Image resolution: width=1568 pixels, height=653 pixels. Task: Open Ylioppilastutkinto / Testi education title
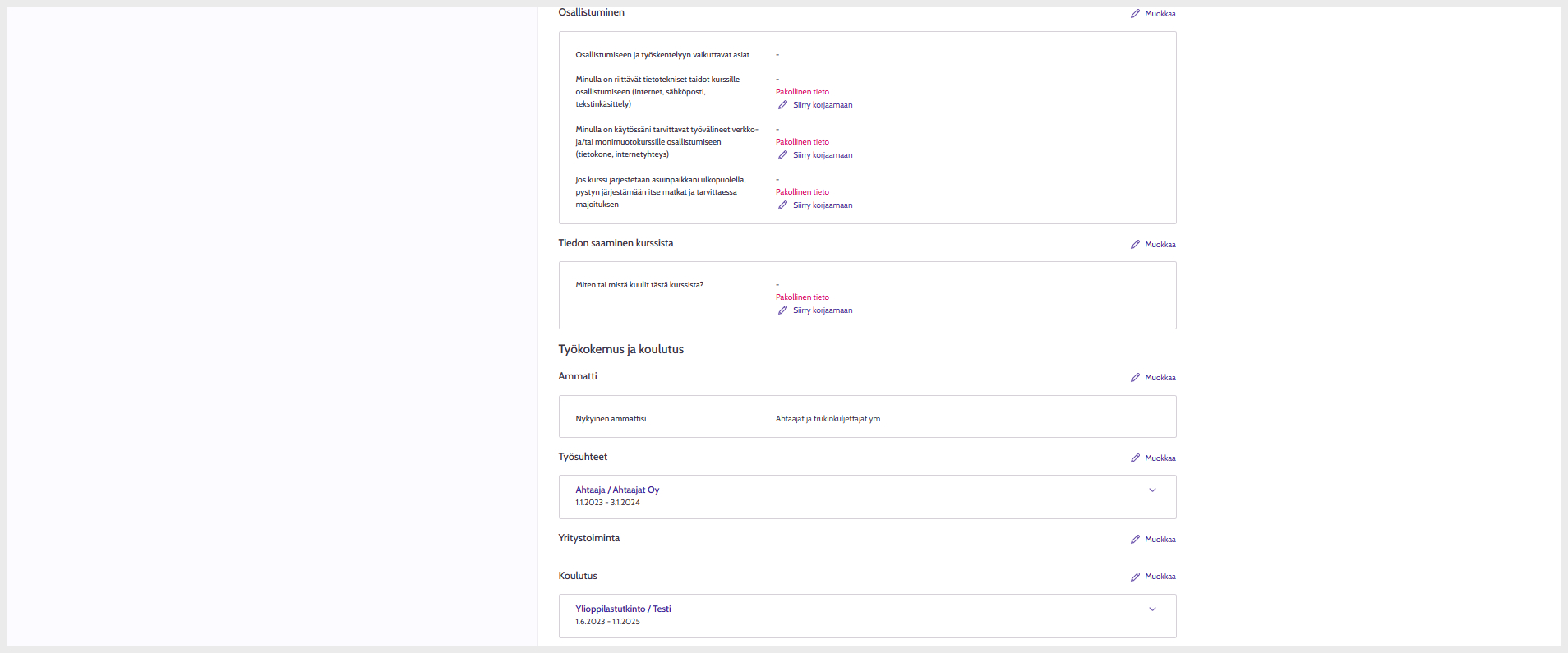click(x=623, y=609)
